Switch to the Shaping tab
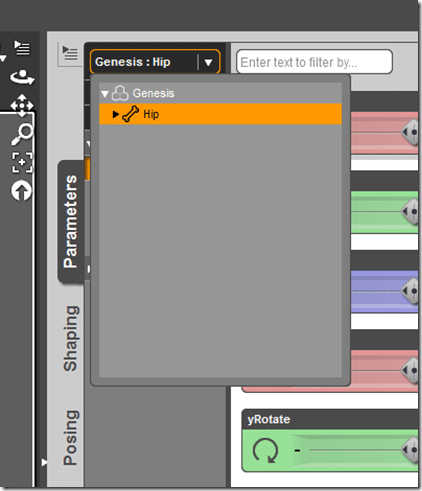 (x=71, y=338)
